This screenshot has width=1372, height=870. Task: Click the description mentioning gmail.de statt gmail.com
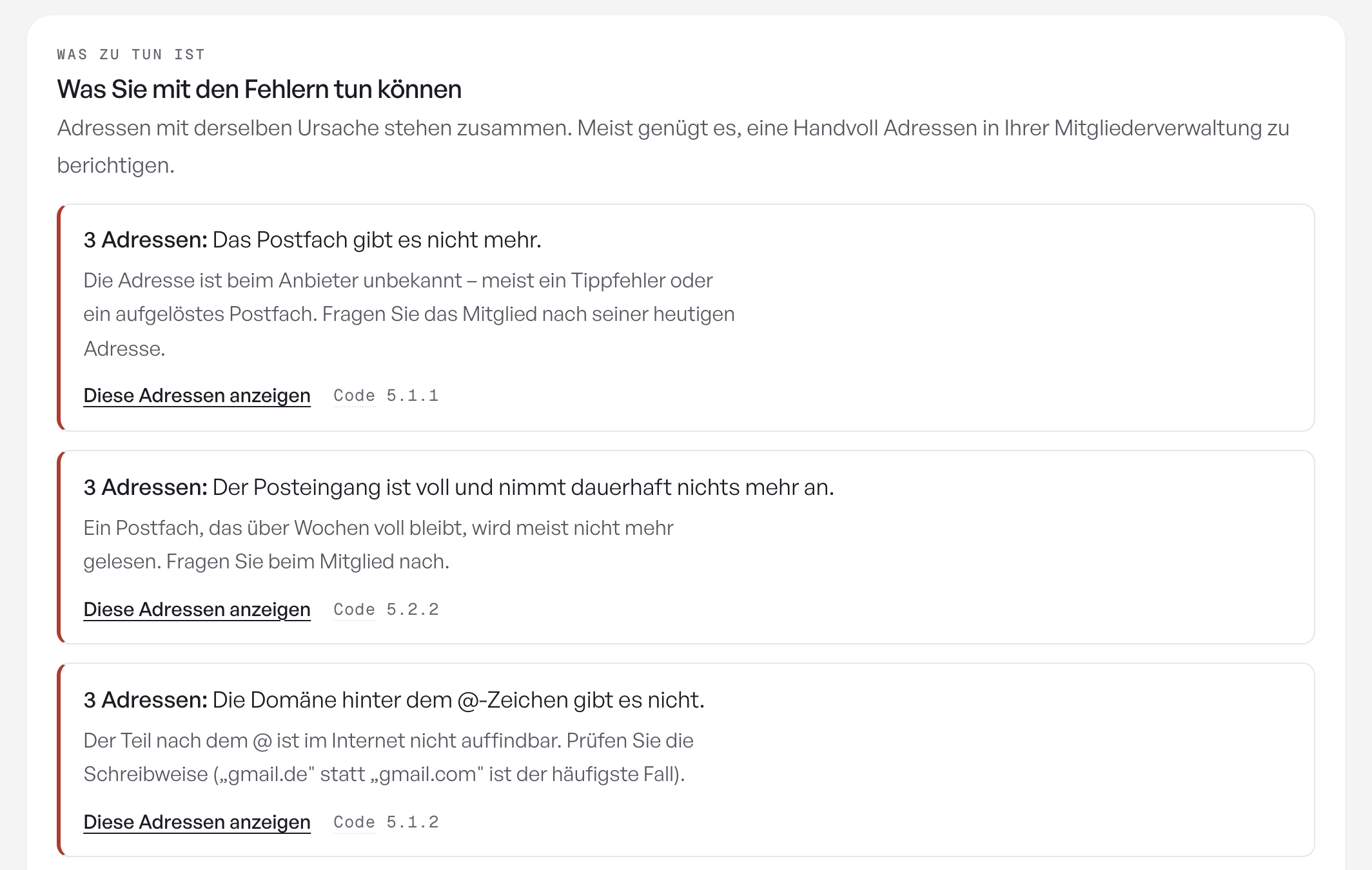tap(389, 757)
